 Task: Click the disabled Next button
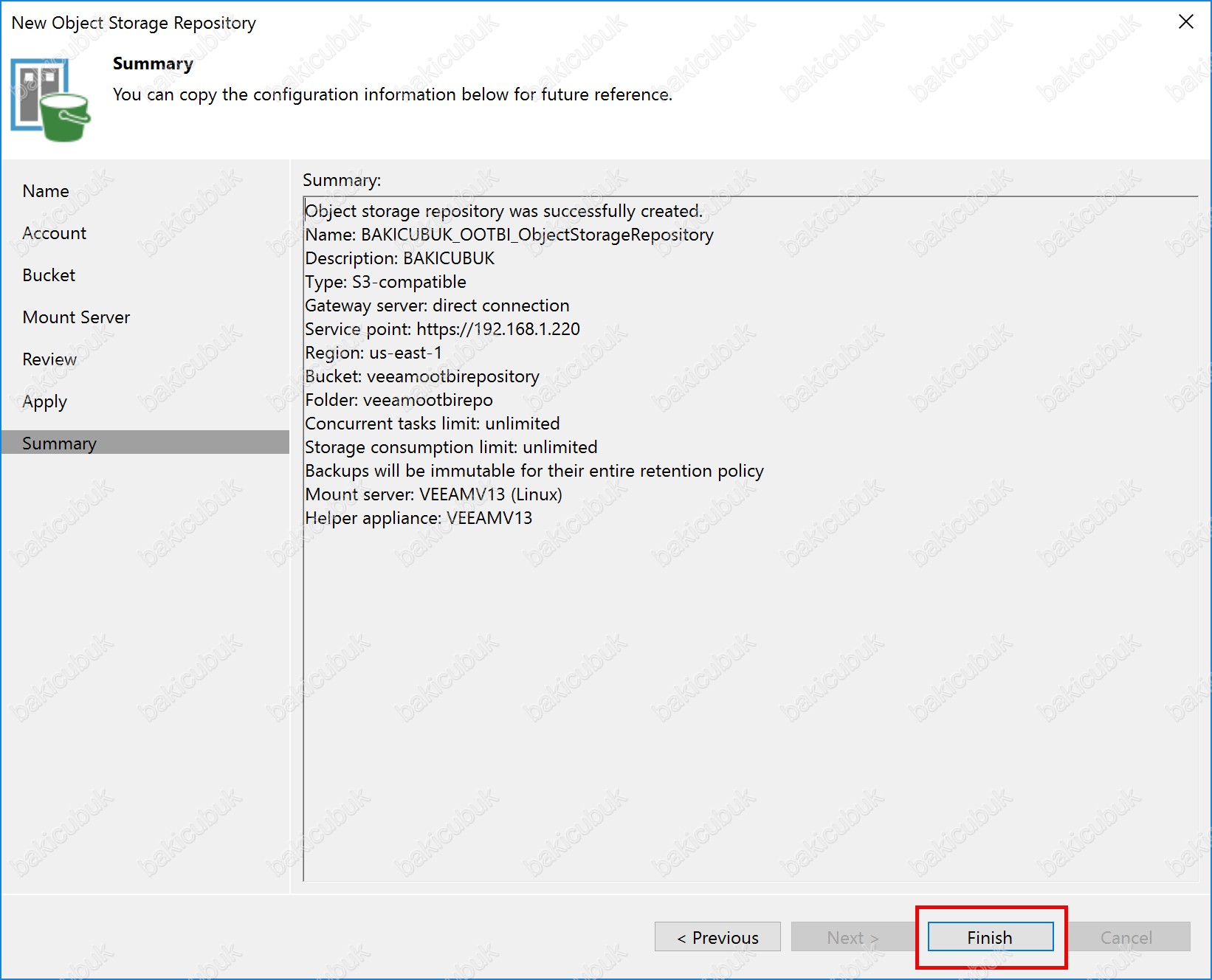click(853, 937)
